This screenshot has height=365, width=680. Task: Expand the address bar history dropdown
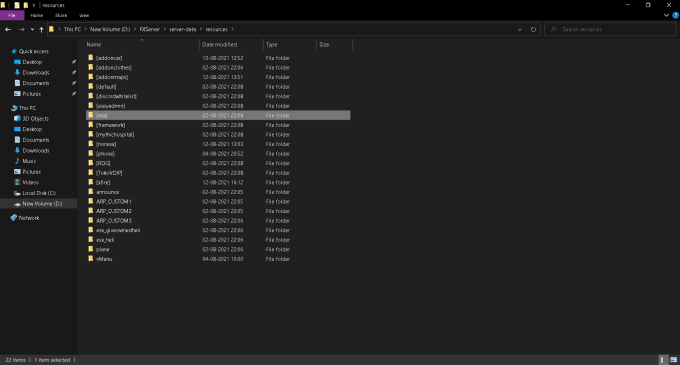tap(520, 29)
